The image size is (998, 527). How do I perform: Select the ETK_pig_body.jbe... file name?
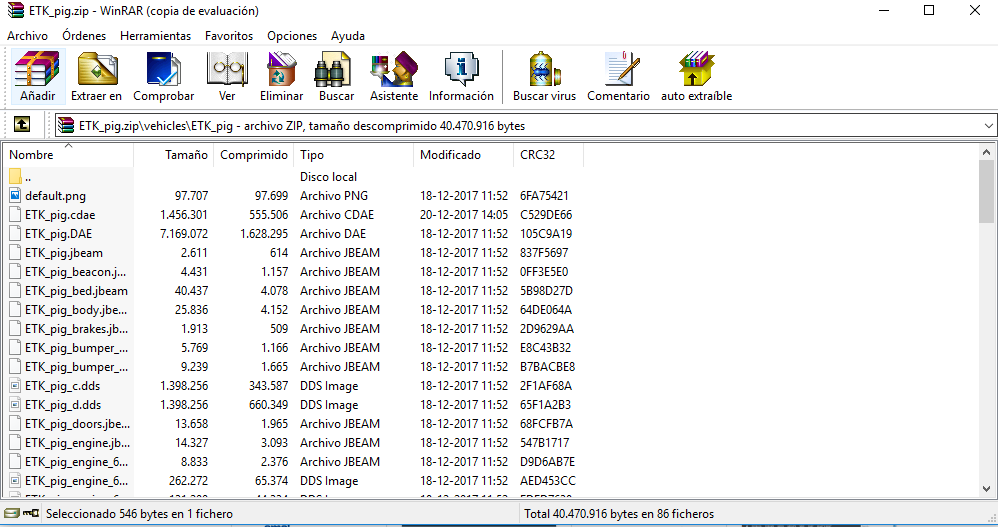pyautogui.click(x=76, y=310)
